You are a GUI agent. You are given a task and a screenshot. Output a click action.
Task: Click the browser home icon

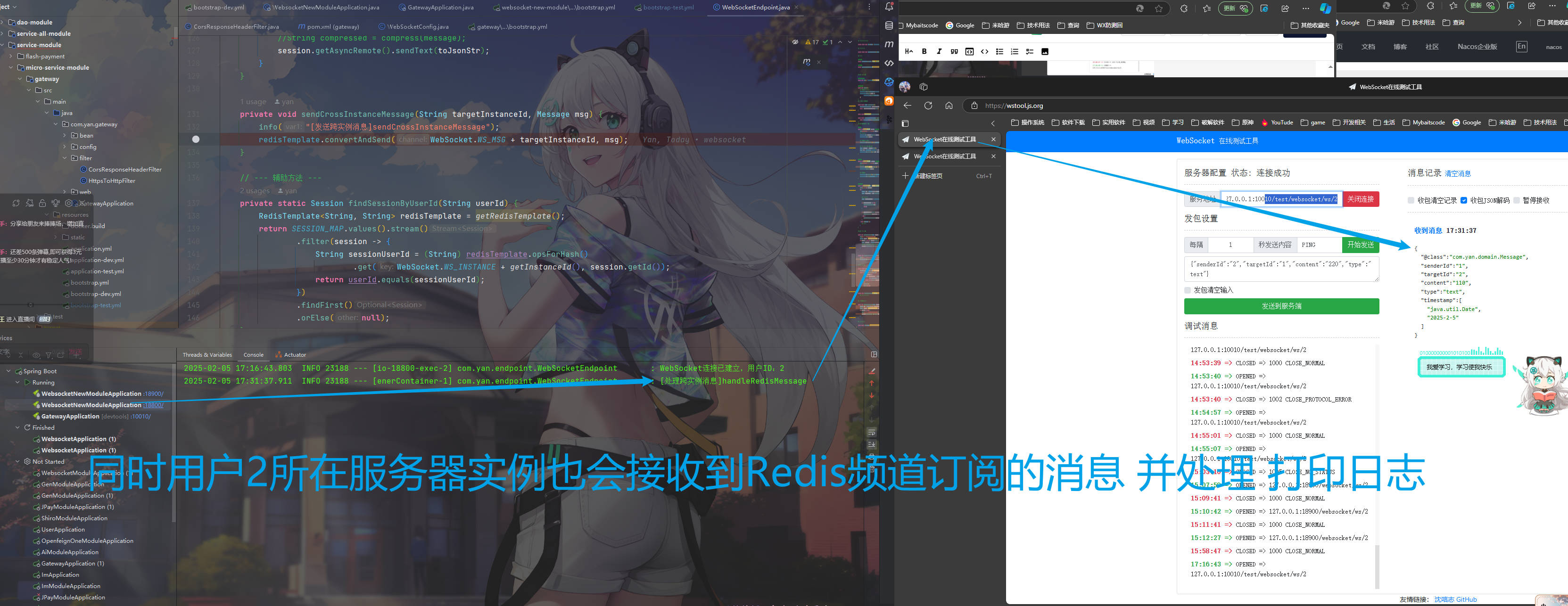949,105
